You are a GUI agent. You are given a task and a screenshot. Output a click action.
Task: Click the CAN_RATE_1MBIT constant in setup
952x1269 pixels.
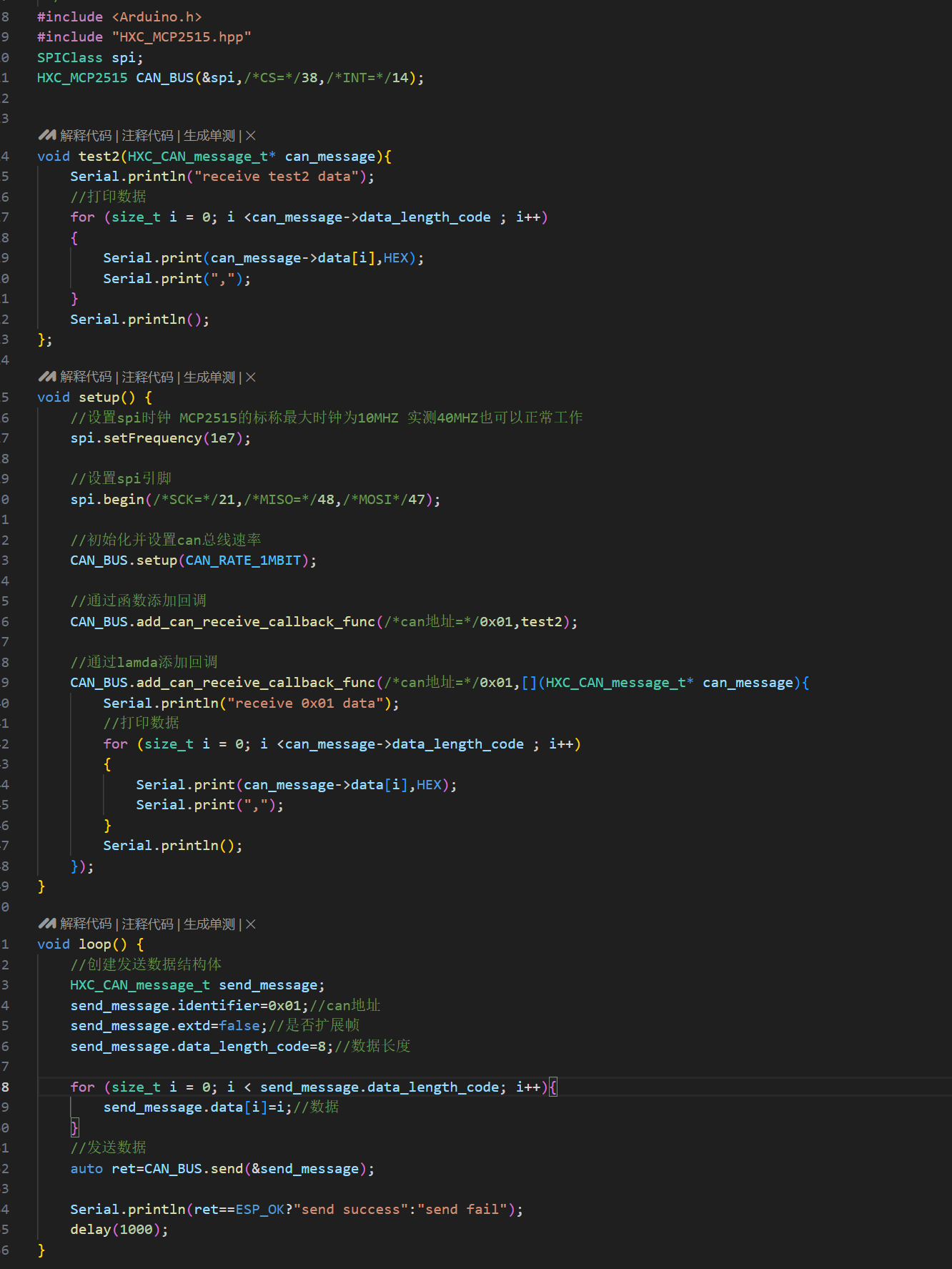pyautogui.click(x=243, y=561)
